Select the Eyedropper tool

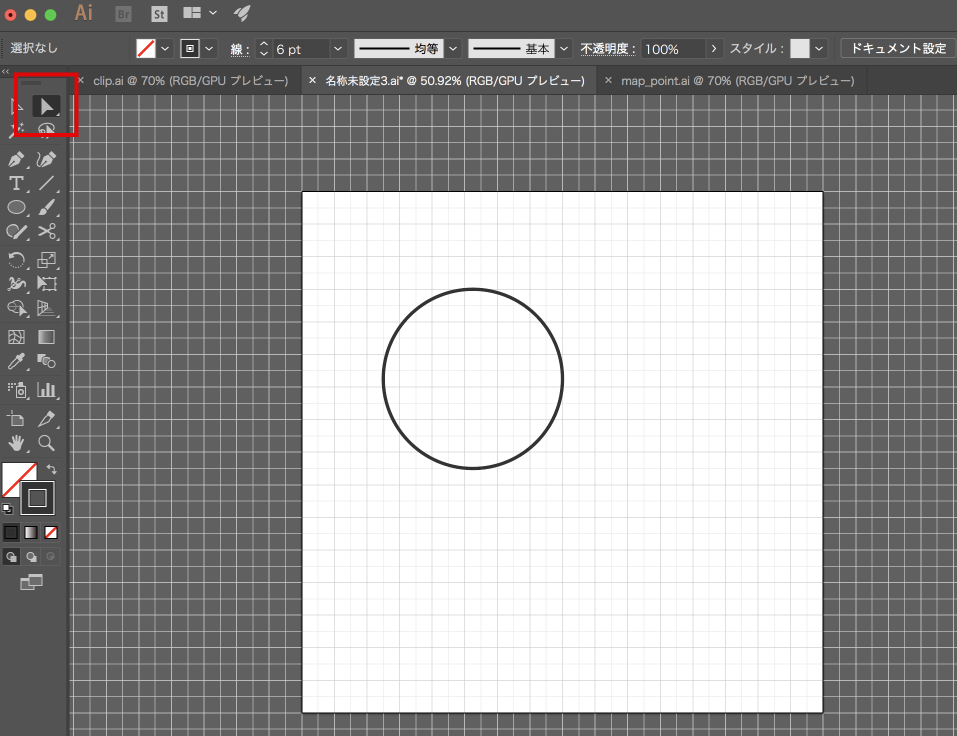click(16, 361)
